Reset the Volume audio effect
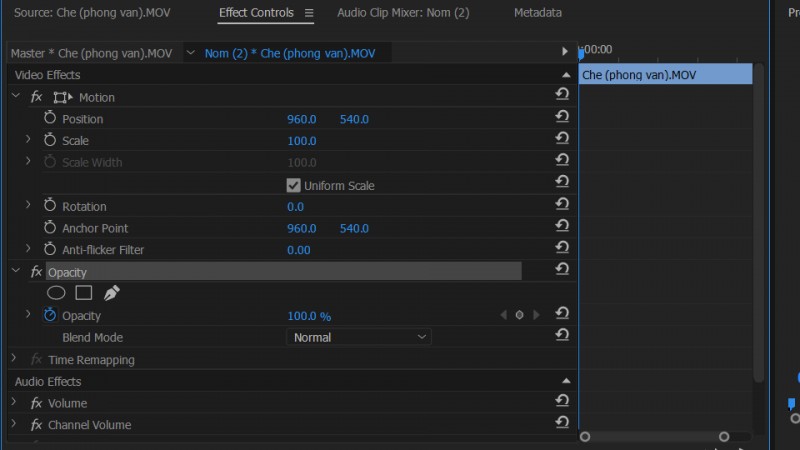Image resolution: width=800 pixels, height=450 pixels. pos(562,401)
